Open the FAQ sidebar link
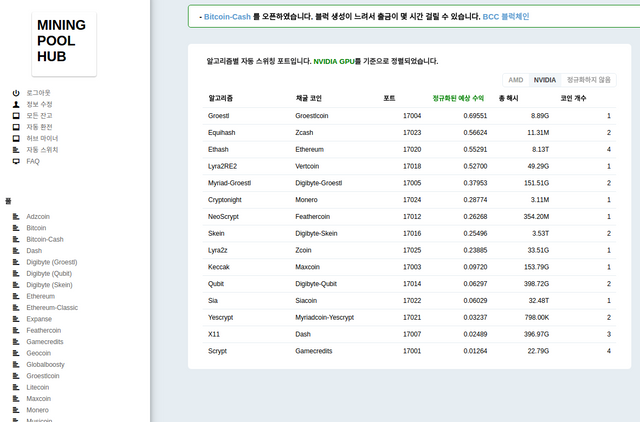Image resolution: width=640 pixels, height=422 pixels. pos(33,161)
